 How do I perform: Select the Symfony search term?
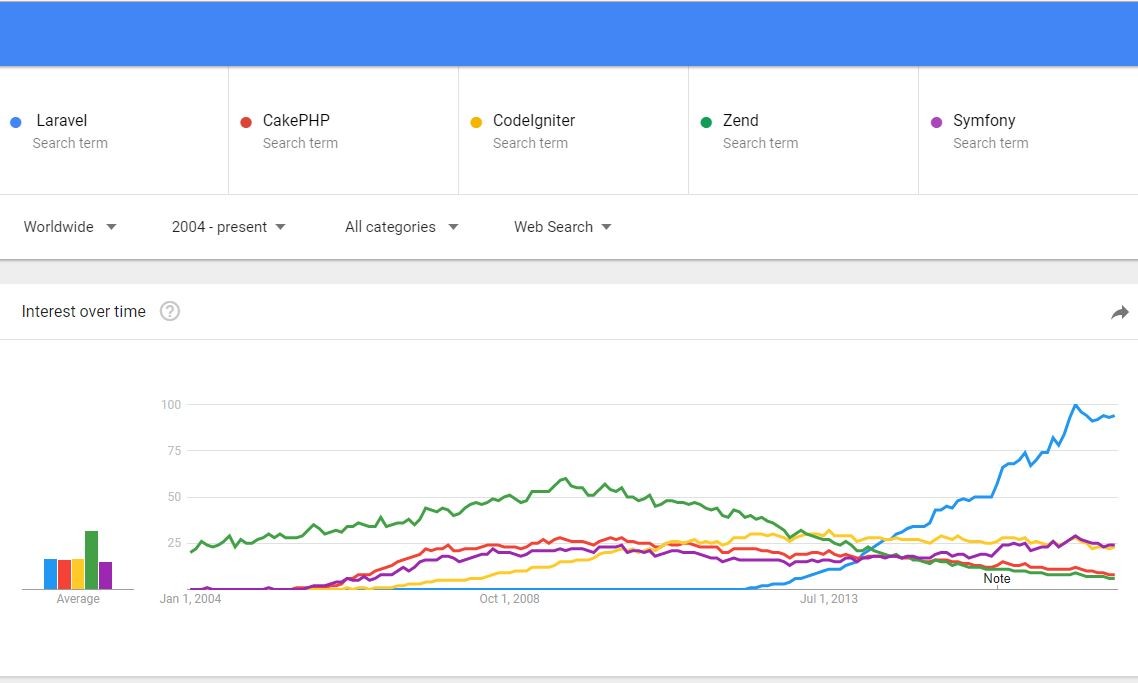coord(984,120)
